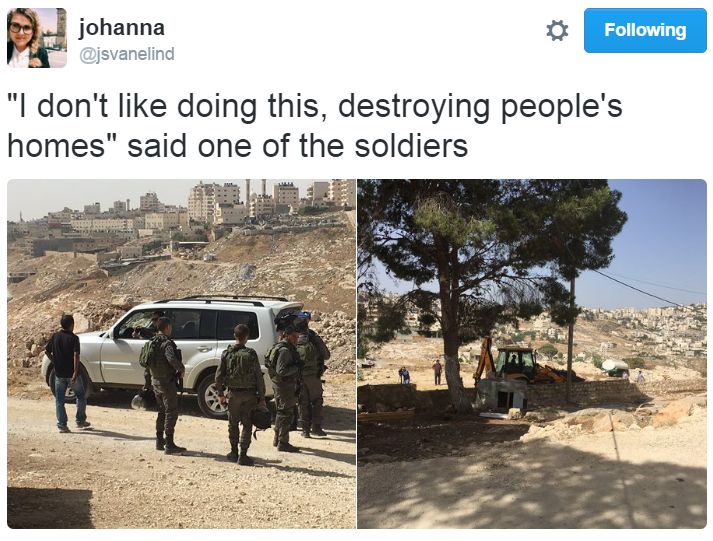Click the soldier holding a helmet

(241, 394)
